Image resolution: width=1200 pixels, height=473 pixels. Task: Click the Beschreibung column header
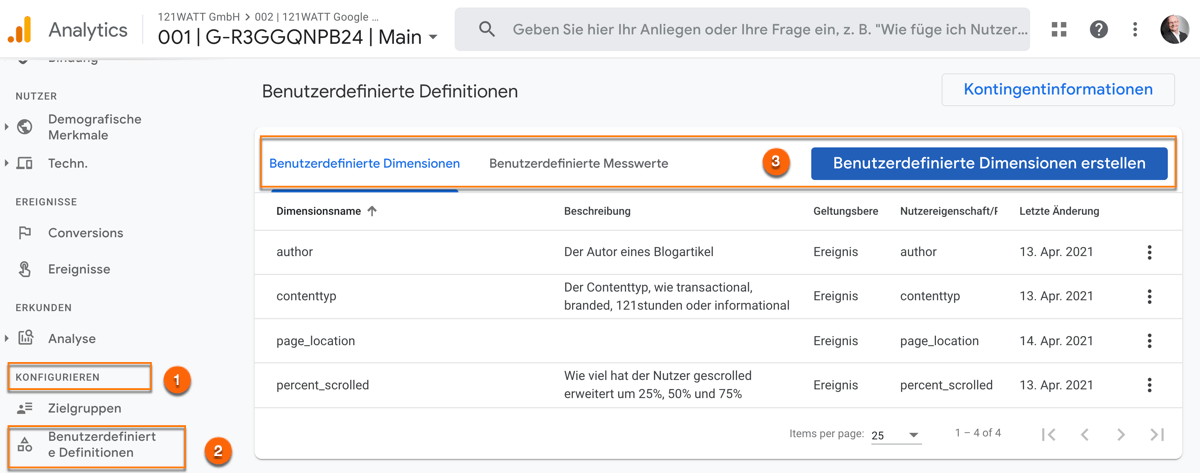(597, 211)
